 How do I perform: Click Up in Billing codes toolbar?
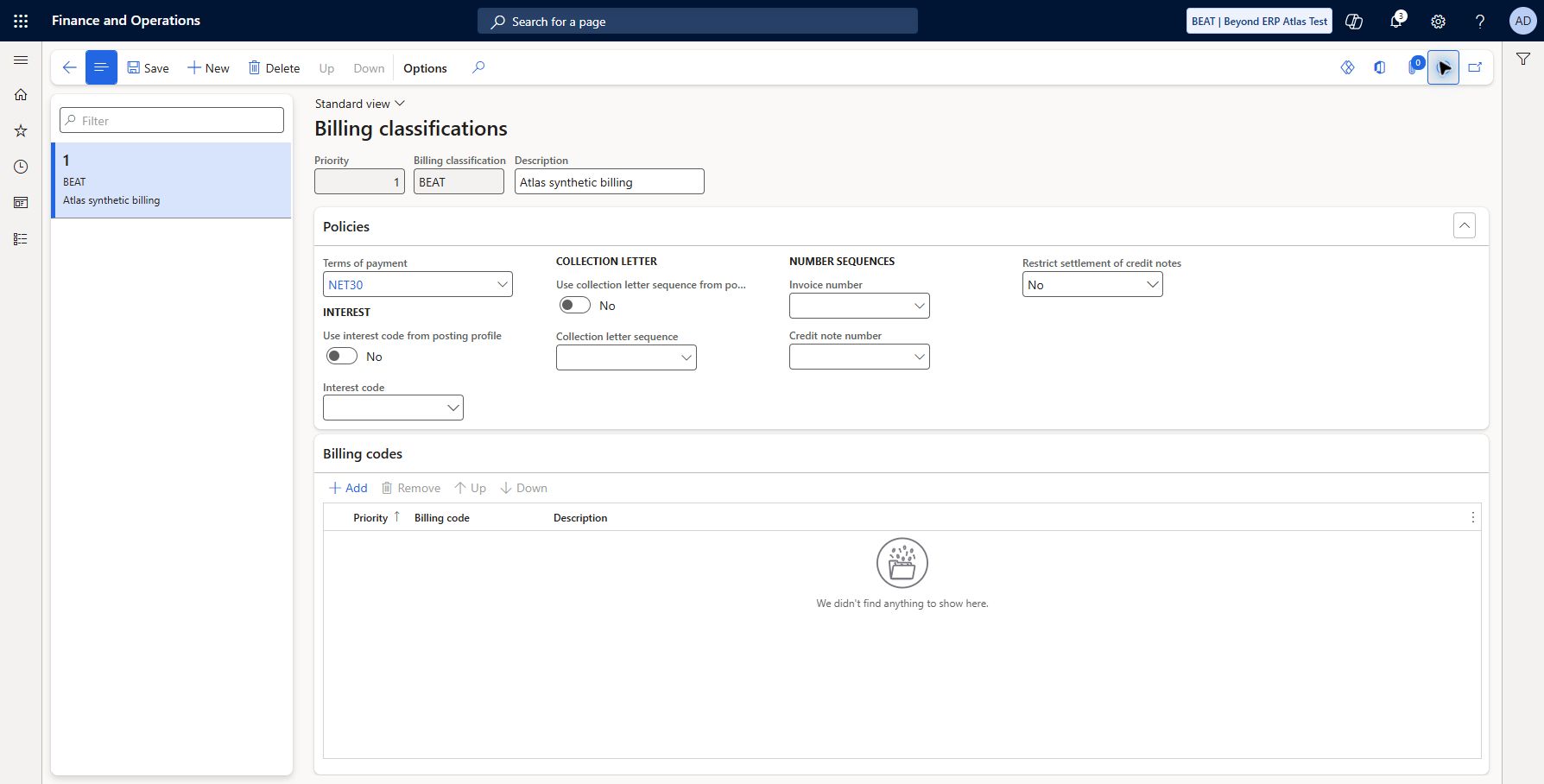point(471,488)
